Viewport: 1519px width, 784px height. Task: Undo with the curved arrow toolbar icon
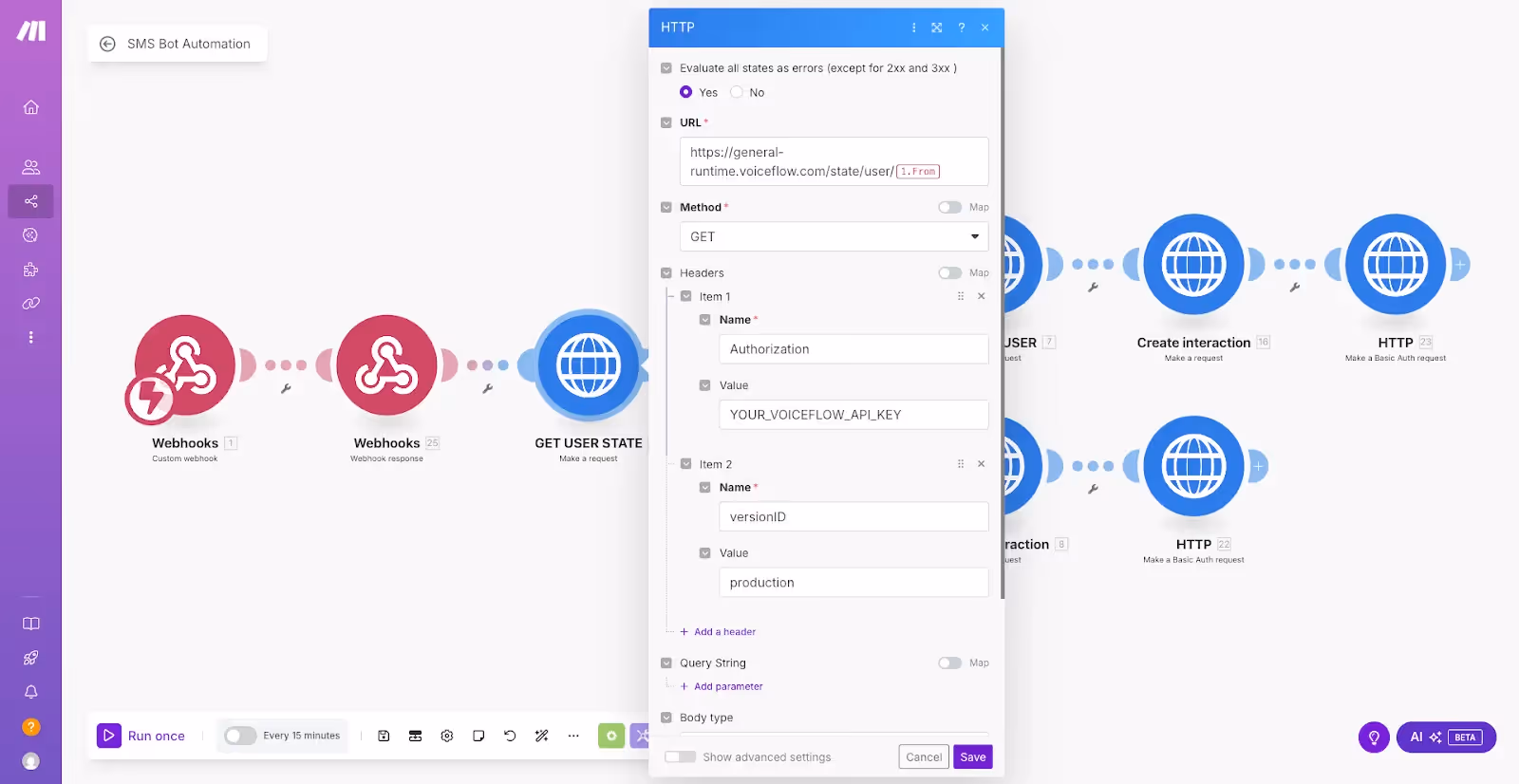510,736
